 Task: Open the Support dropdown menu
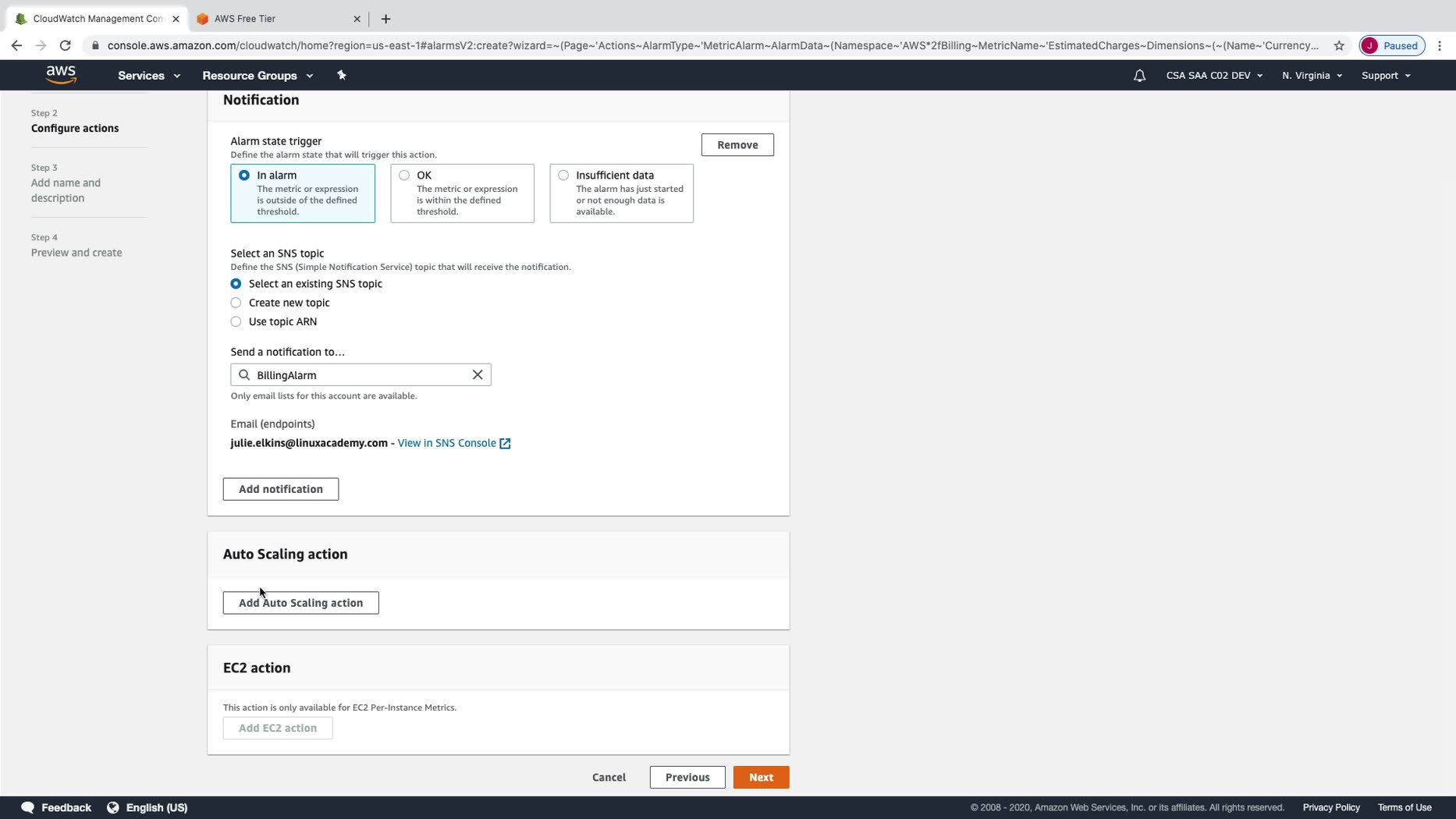tap(1386, 76)
